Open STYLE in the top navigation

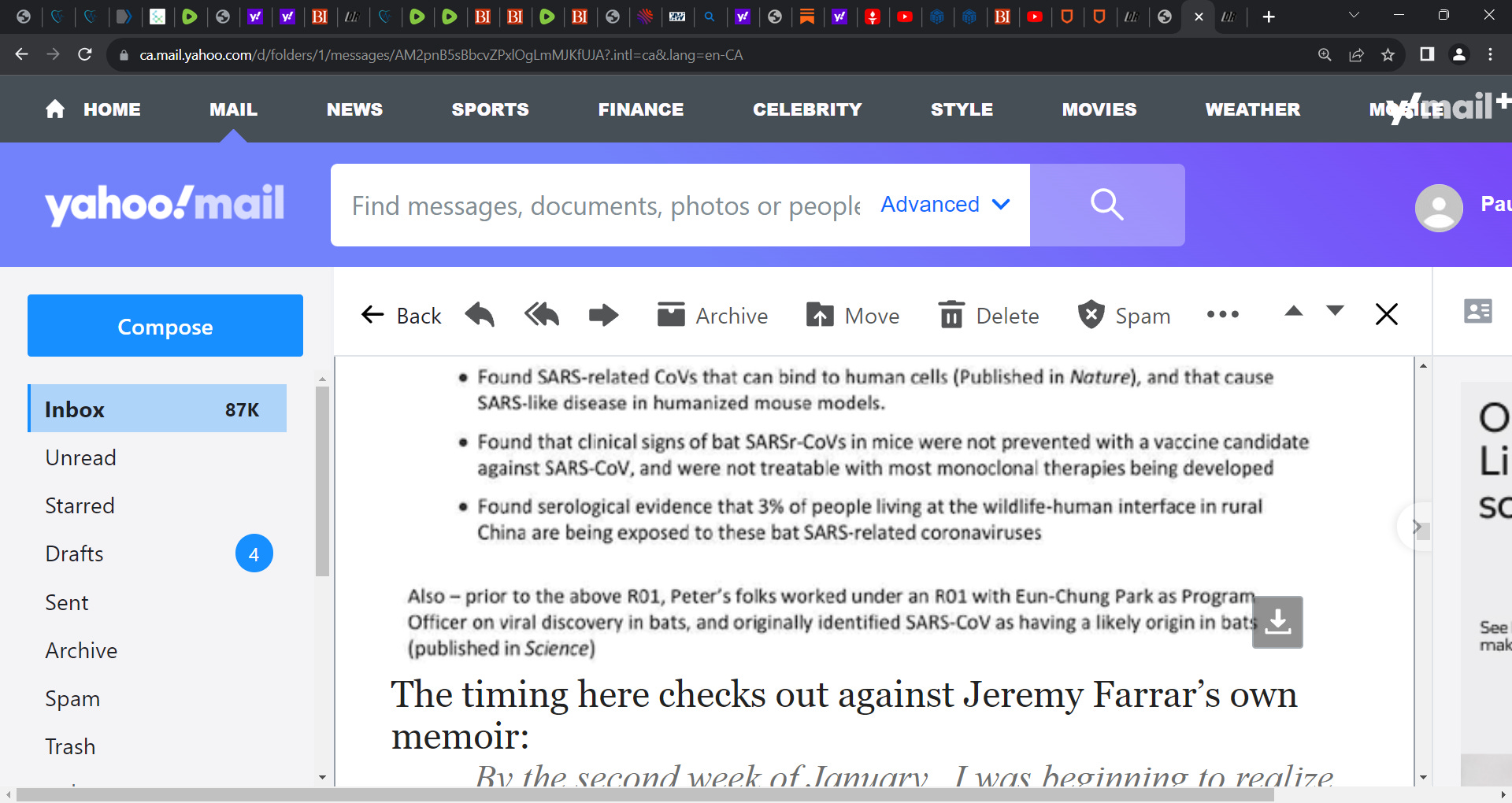[962, 109]
